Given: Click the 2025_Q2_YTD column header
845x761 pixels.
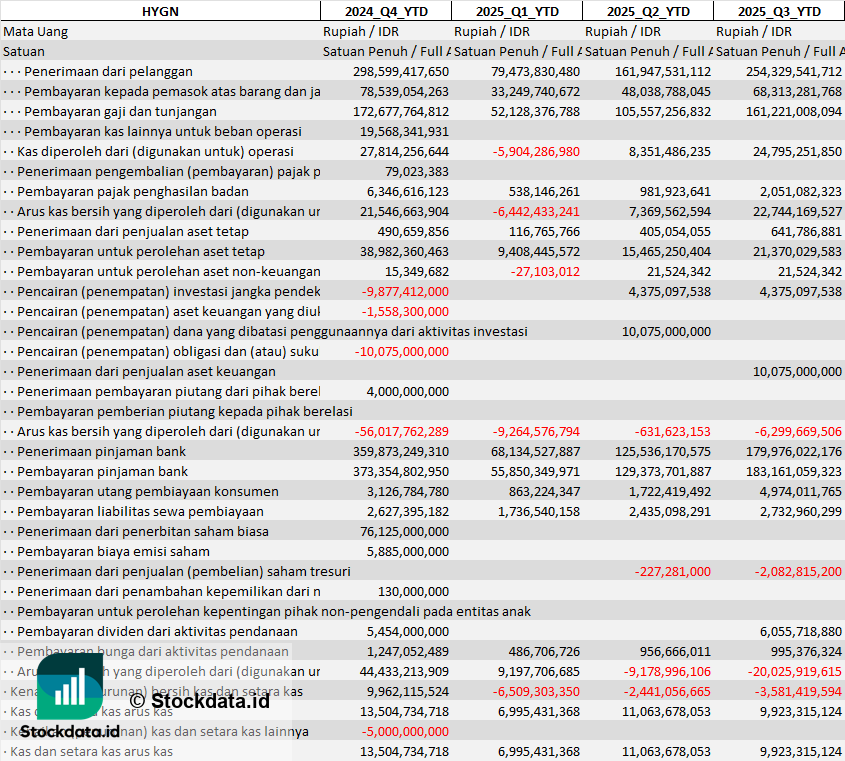Looking at the screenshot, I should (647, 11).
